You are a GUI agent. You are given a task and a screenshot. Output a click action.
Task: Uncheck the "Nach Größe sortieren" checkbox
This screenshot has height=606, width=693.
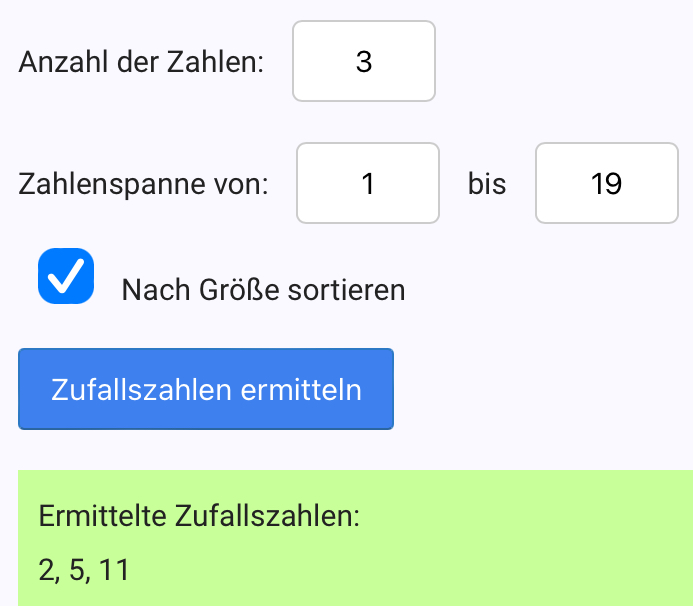[66, 276]
